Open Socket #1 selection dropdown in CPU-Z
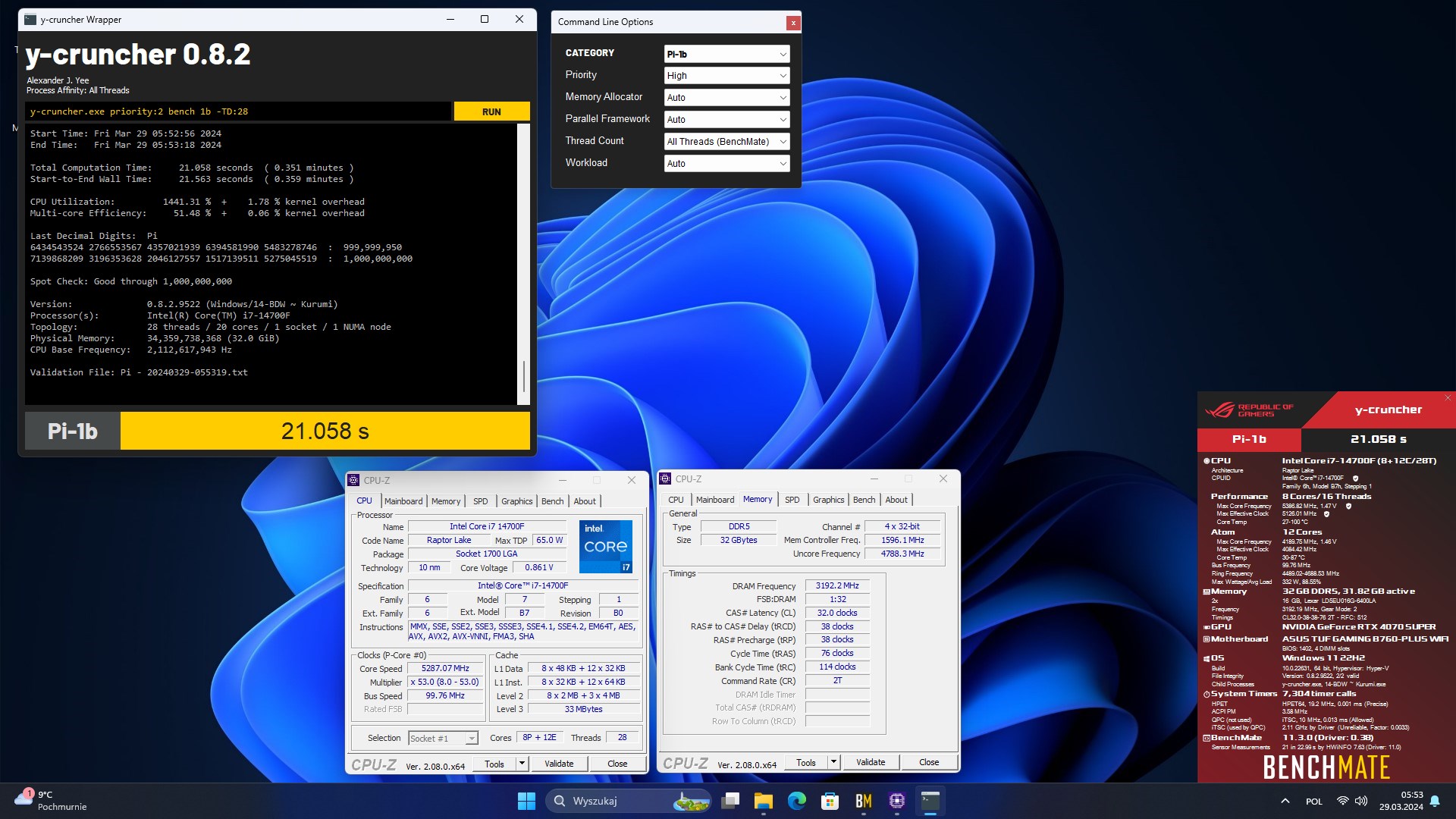Screen dimensions: 1456x819 [443, 738]
